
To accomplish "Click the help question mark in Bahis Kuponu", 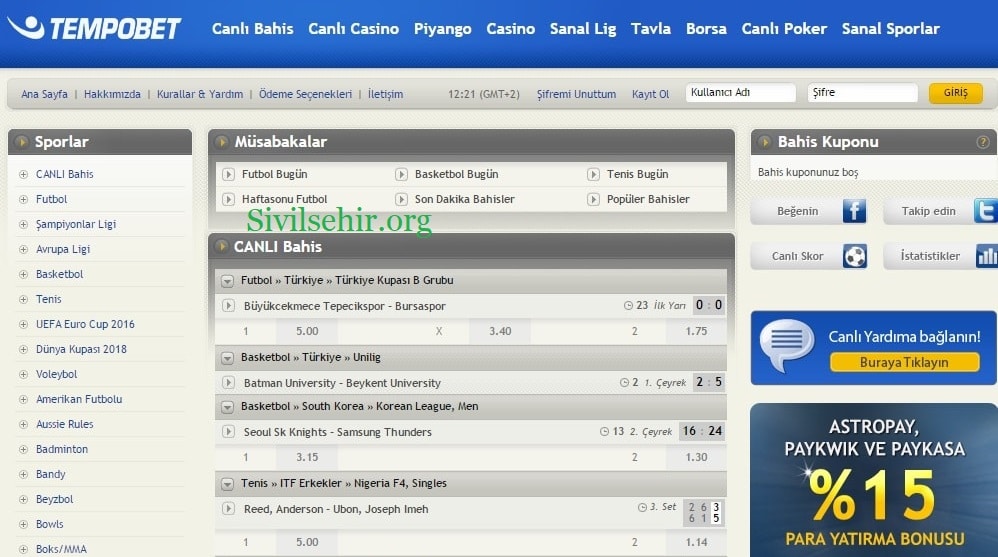I will 983,142.
